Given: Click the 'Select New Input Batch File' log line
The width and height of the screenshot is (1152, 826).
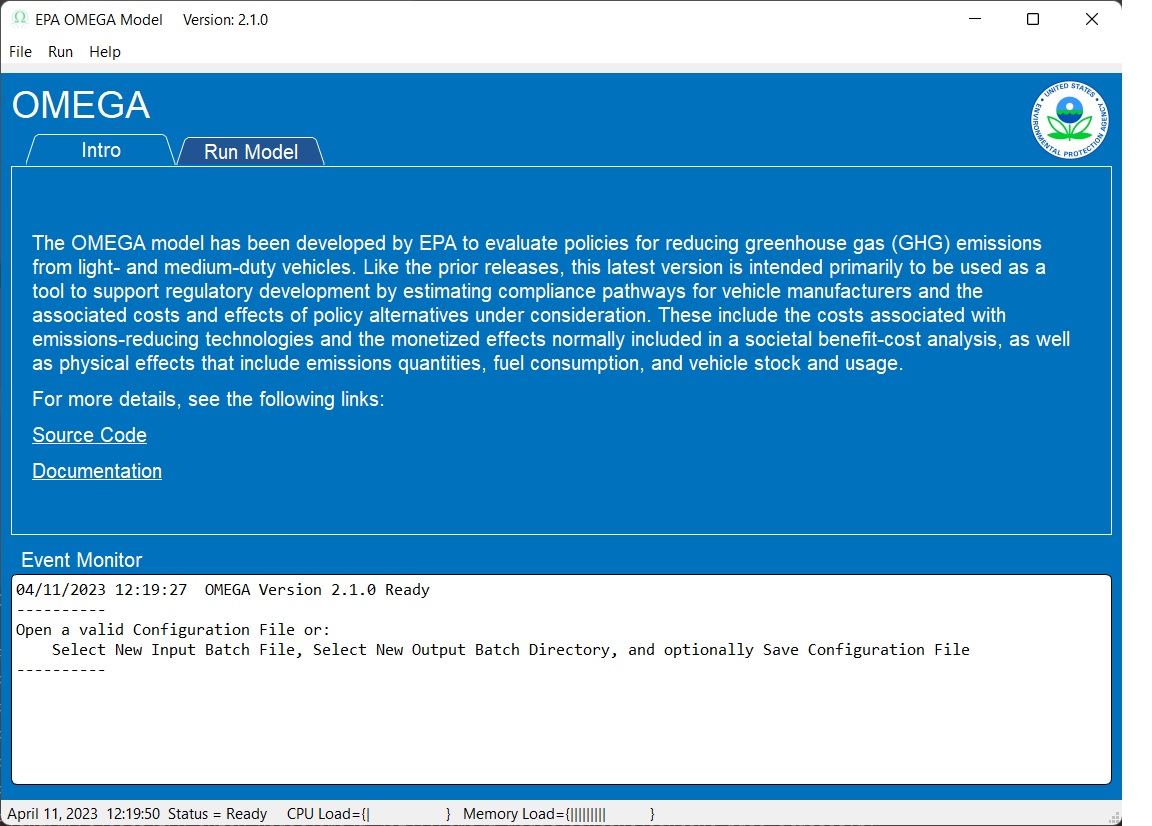Looking at the screenshot, I should 511,650.
